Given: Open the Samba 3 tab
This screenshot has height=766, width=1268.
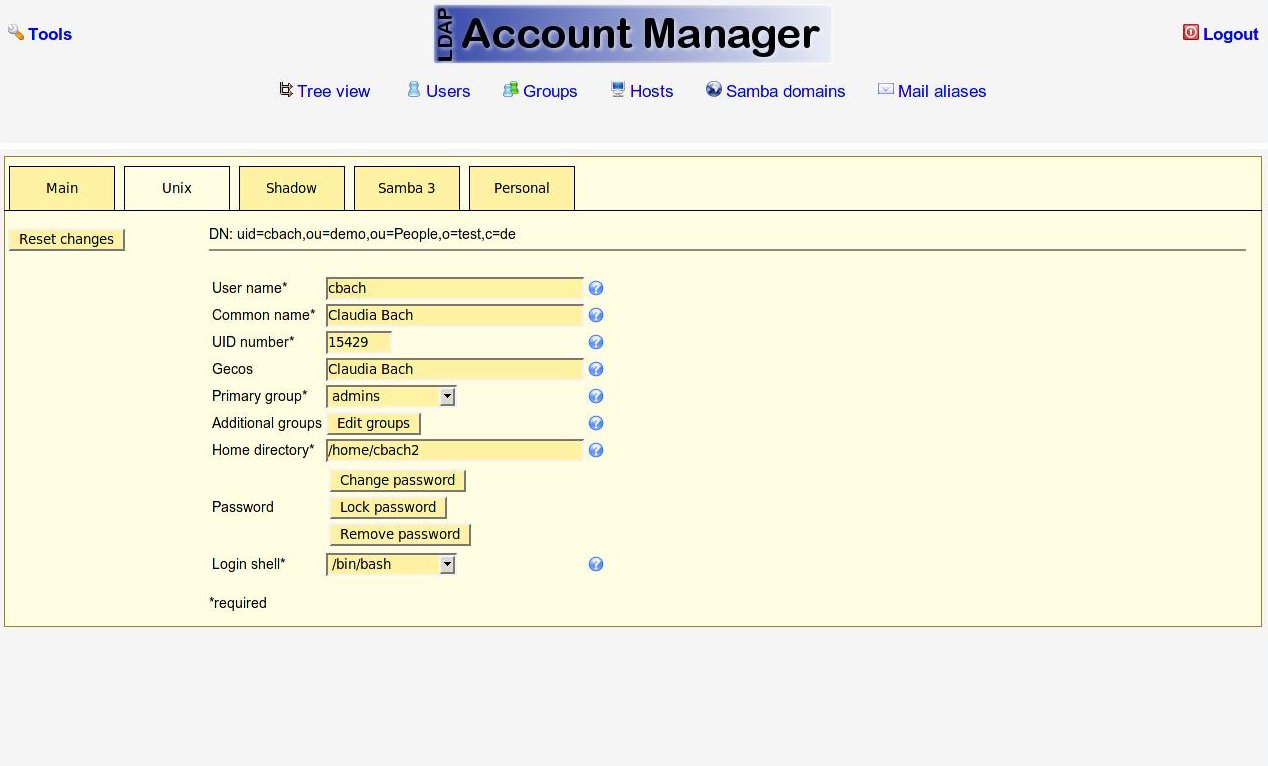Looking at the screenshot, I should 406,188.
